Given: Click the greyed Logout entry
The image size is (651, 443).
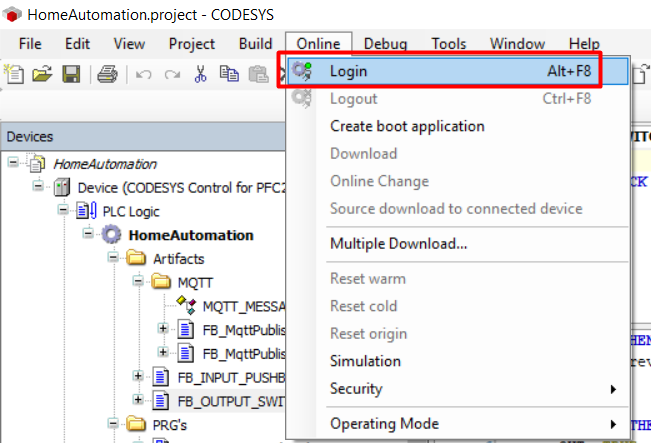Looking at the screenshot, I should click(x=458, y=99).
